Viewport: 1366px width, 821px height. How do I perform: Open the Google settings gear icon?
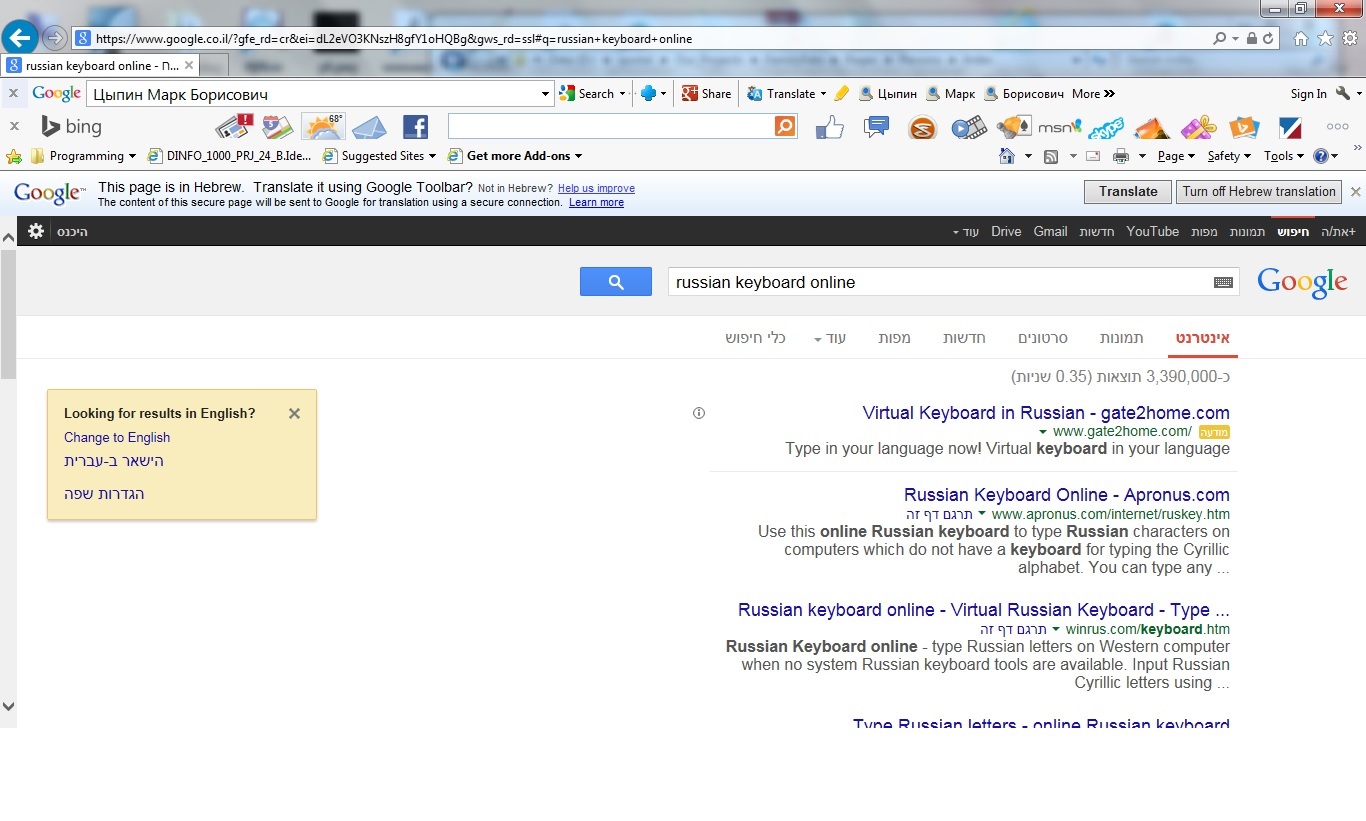pos(36,231)
